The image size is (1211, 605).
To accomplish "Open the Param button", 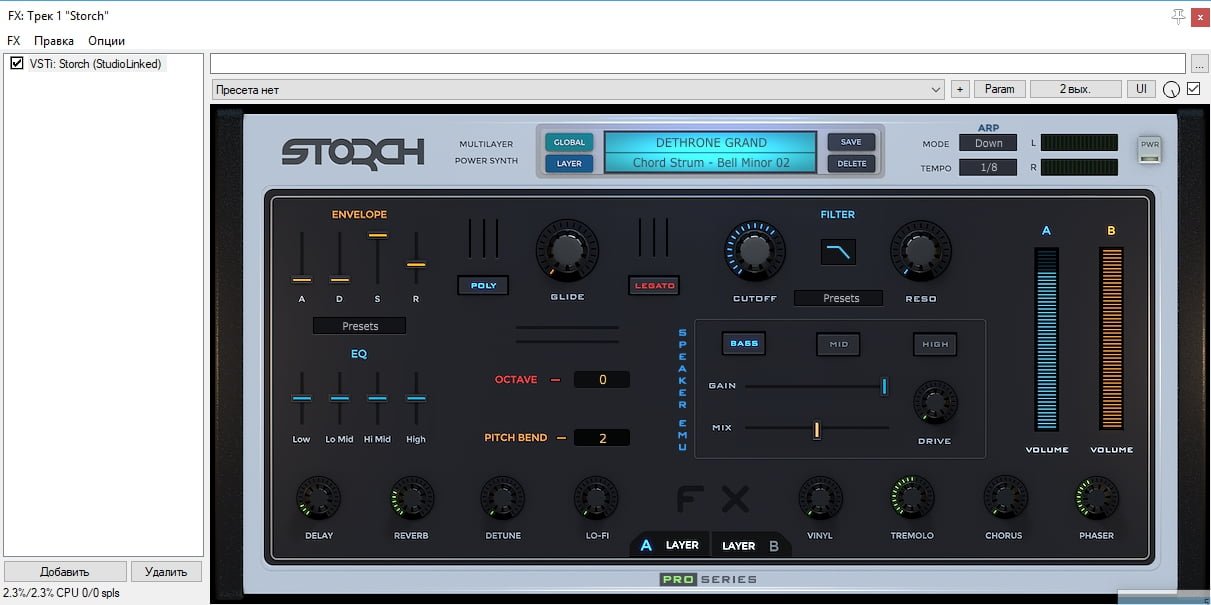I will pyautogui.click(x=999, y=89).
